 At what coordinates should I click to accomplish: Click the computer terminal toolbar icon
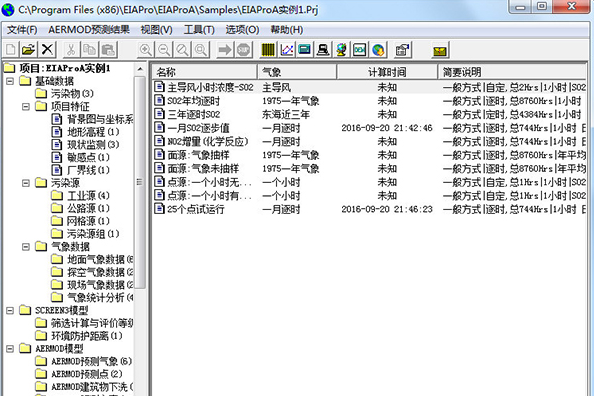tap(323, 50)
